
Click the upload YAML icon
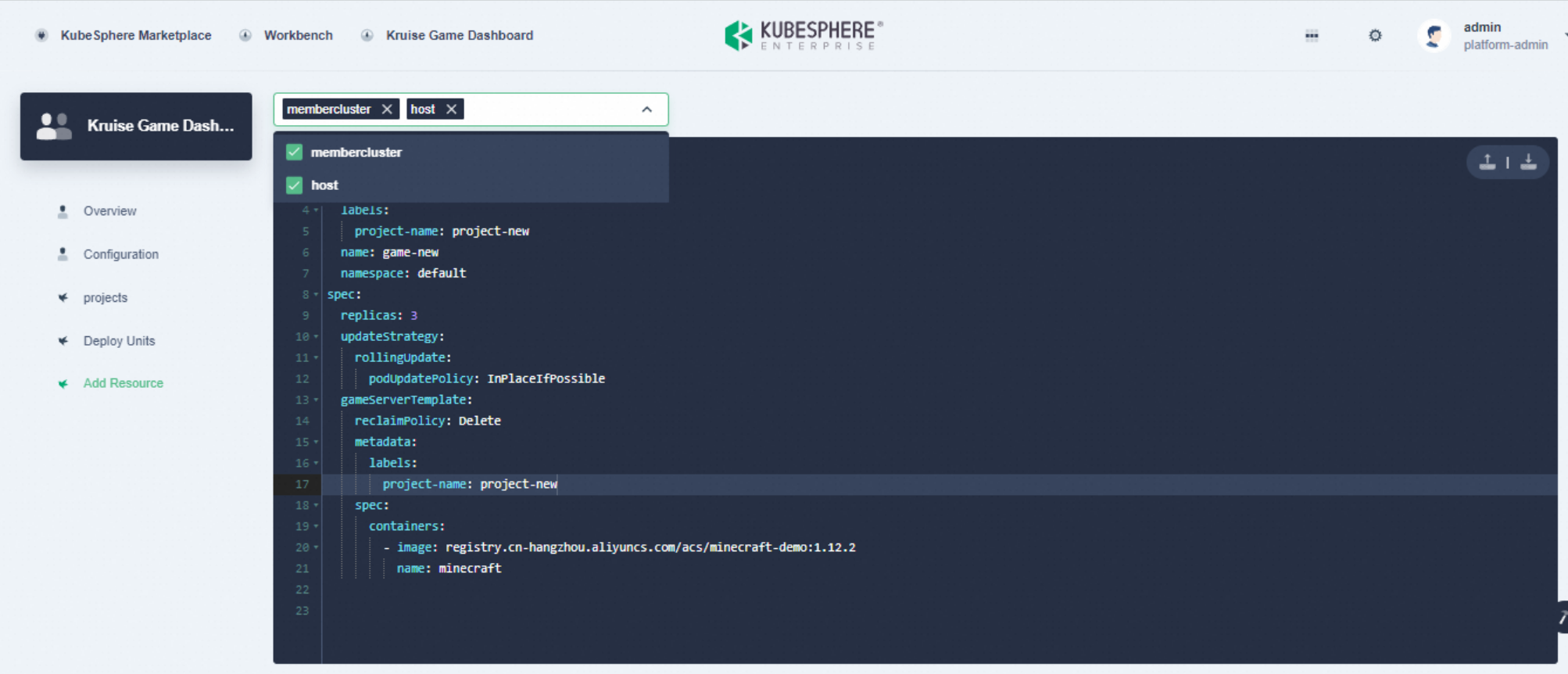point(1487,162)
